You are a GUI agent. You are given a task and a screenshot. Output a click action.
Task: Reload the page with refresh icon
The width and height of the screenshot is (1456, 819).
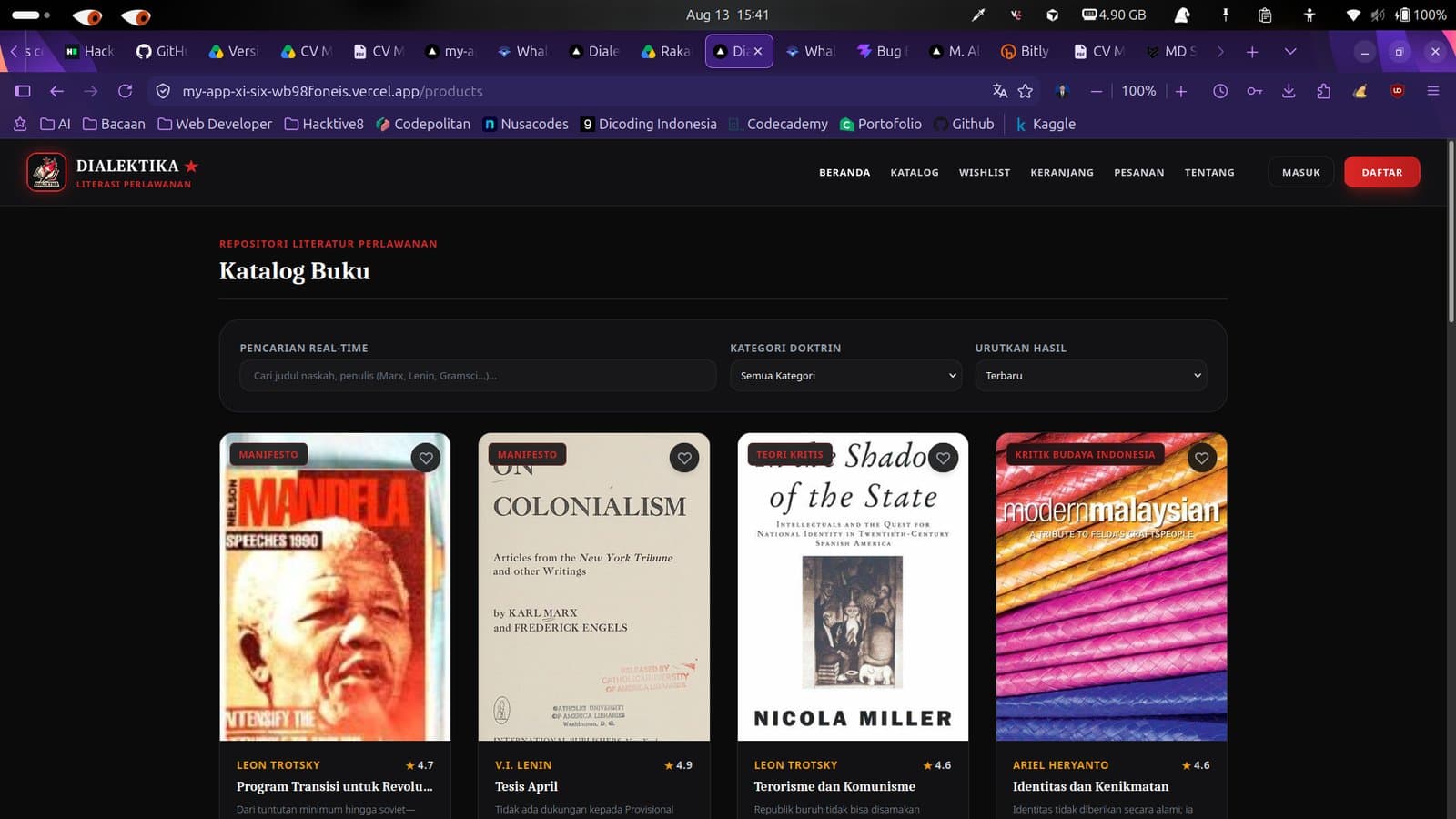pyautogui.click(x=126, y=91)
